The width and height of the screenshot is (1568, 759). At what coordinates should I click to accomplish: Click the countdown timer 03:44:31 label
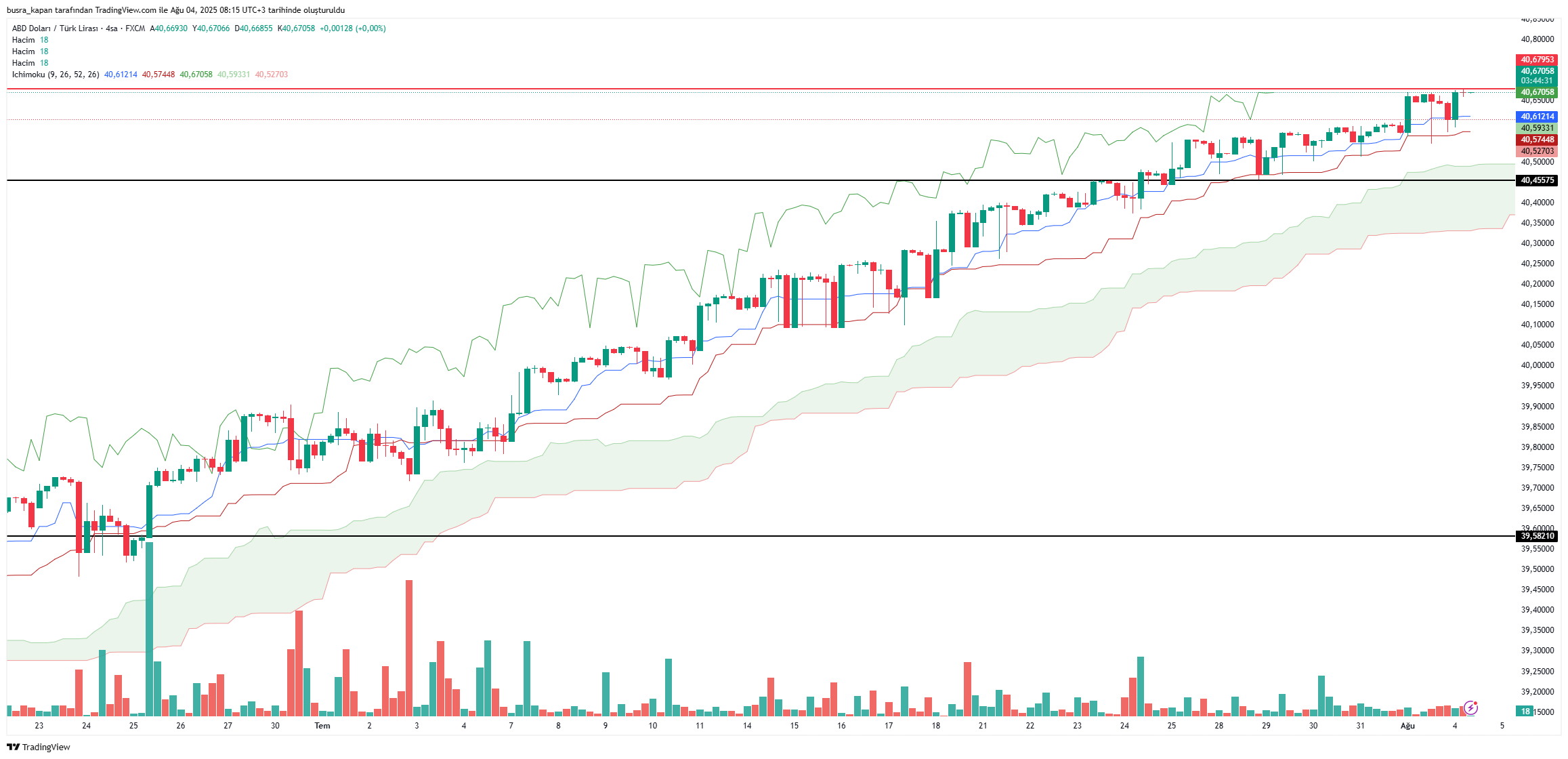tap(1537, 81)
